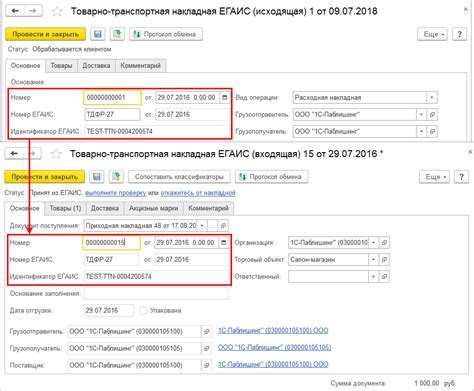Open Протокол обмена in the incoming window
This screenshot has width=474, height=391.
click(271, 177)
